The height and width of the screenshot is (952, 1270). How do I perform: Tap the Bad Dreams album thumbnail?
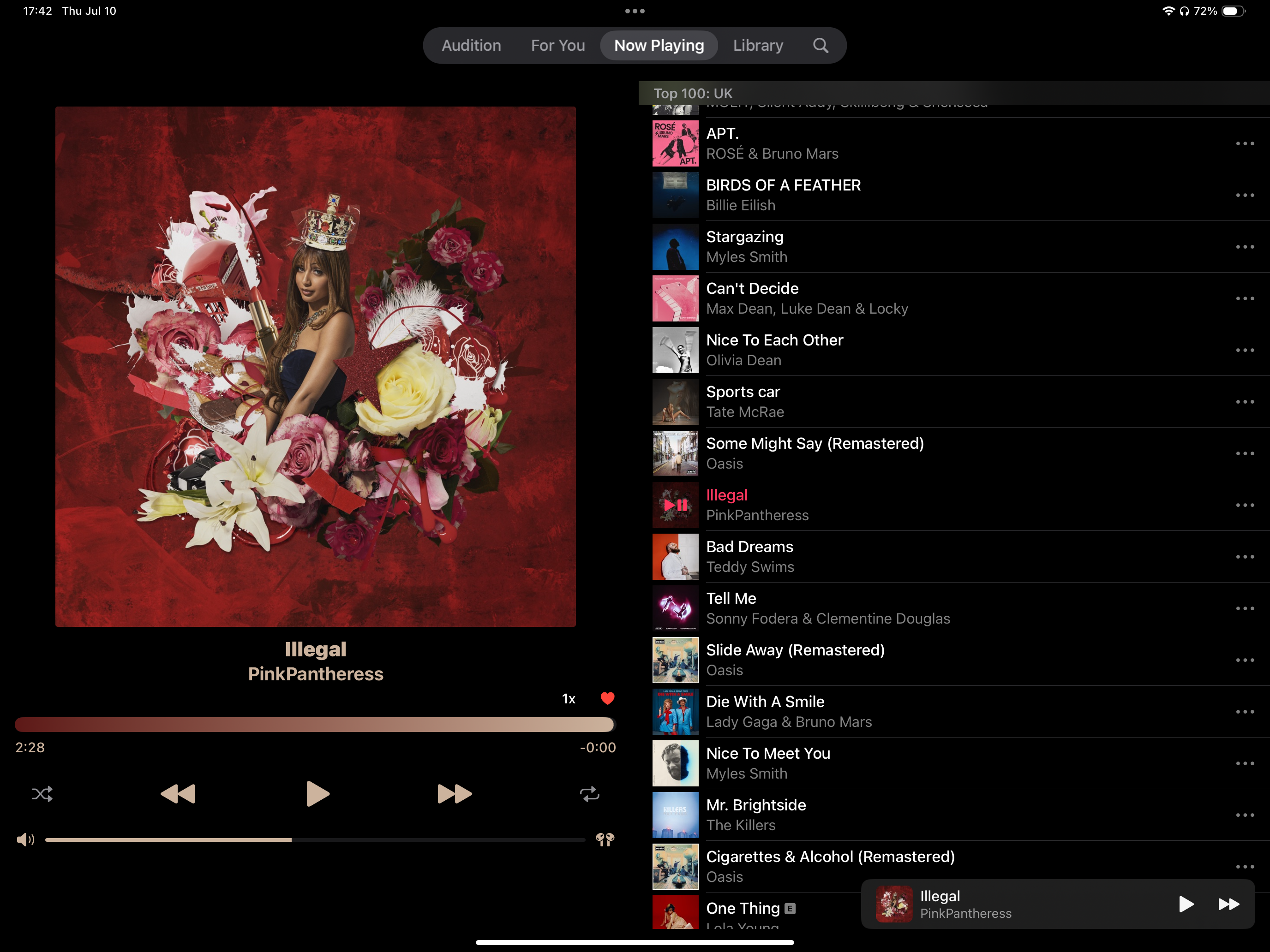675,557
